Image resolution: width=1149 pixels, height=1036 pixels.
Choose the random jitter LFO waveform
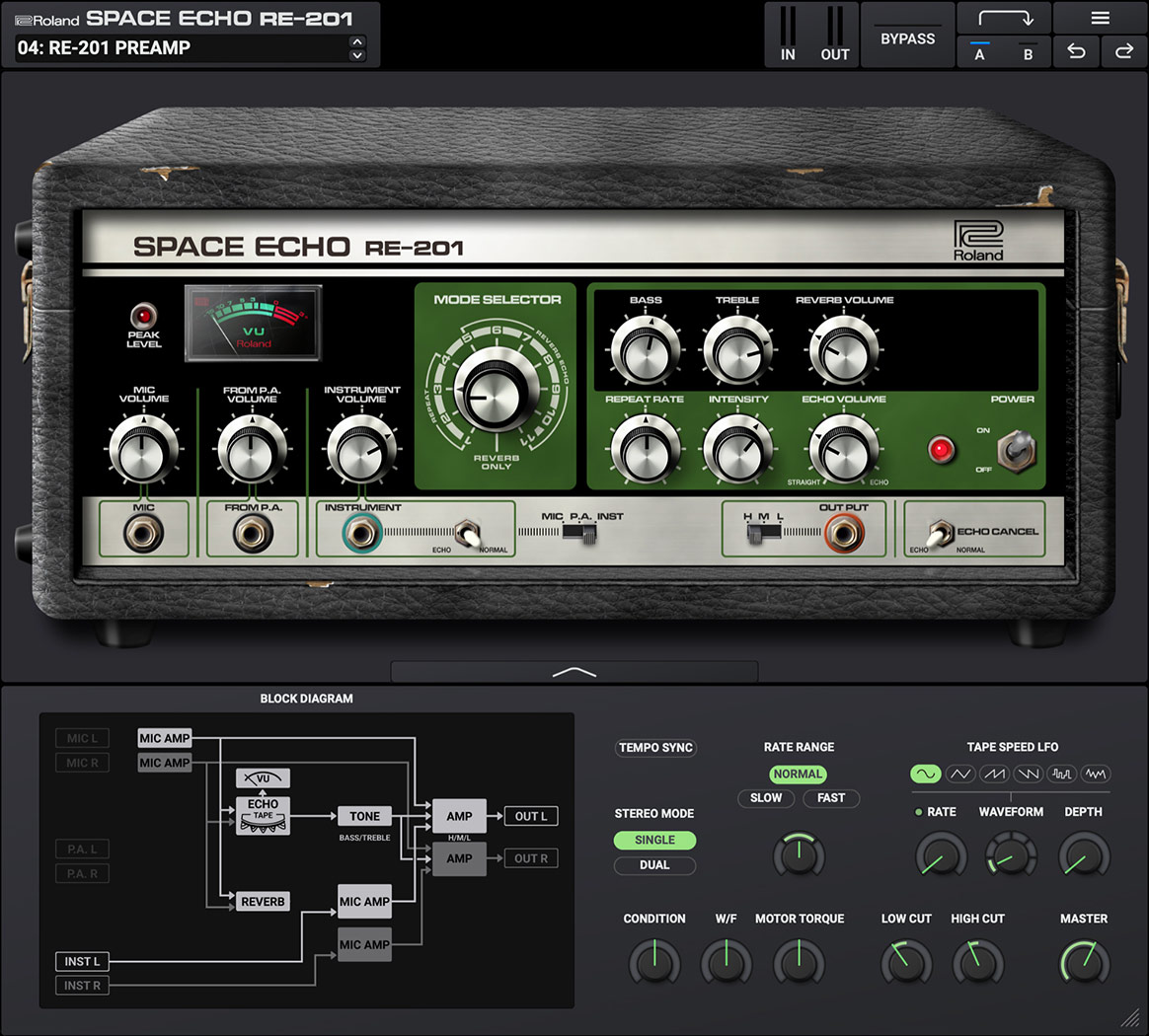1096,774
